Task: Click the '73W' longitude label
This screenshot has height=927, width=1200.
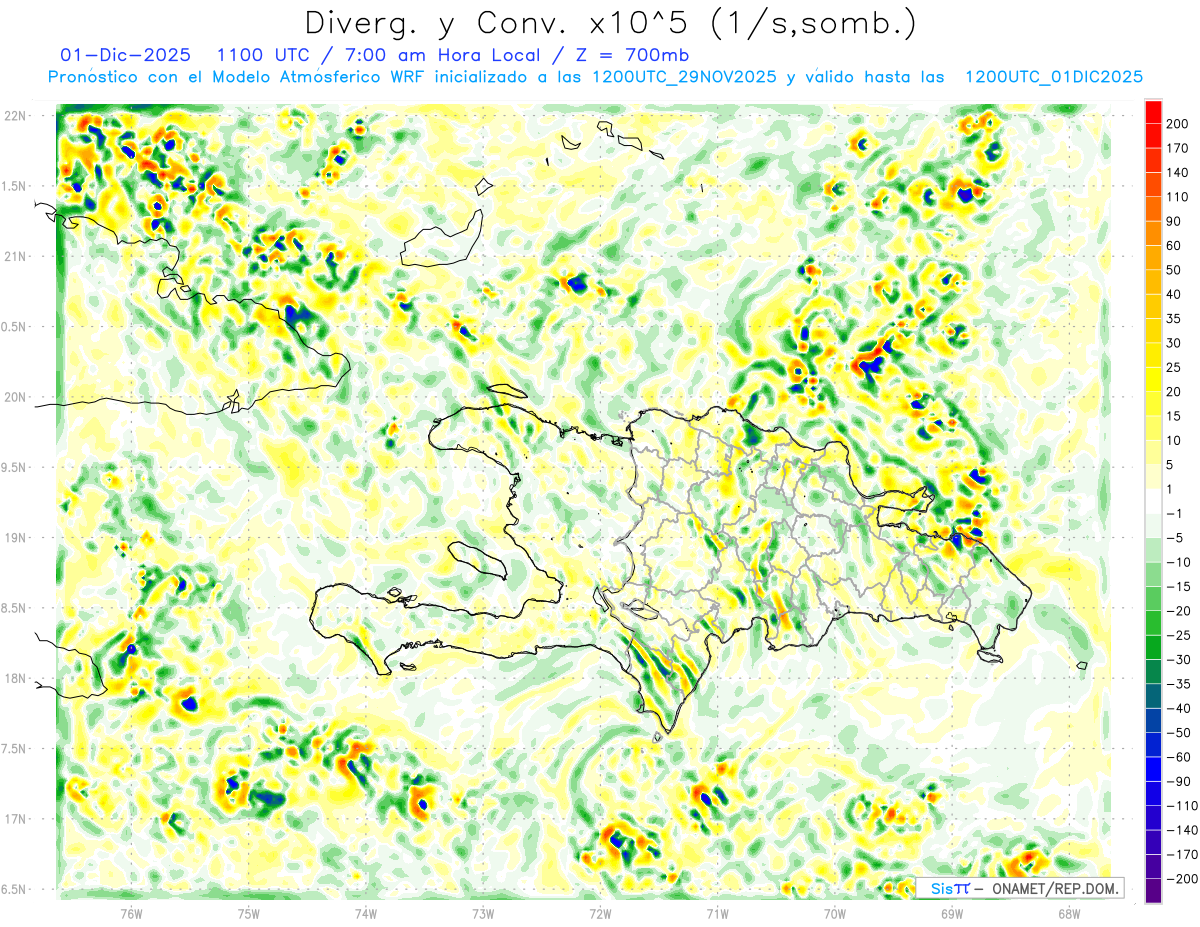Action: (483, 913)
